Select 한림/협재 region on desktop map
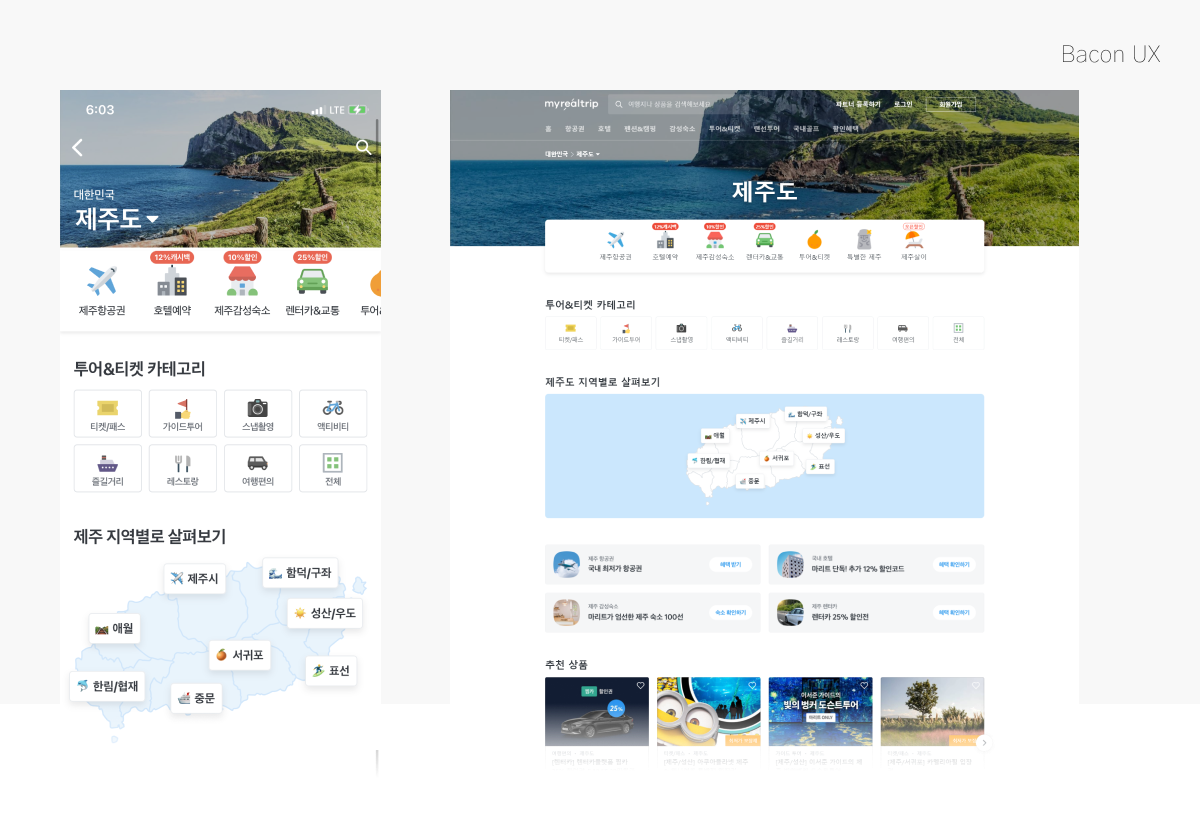 [708, 461]
